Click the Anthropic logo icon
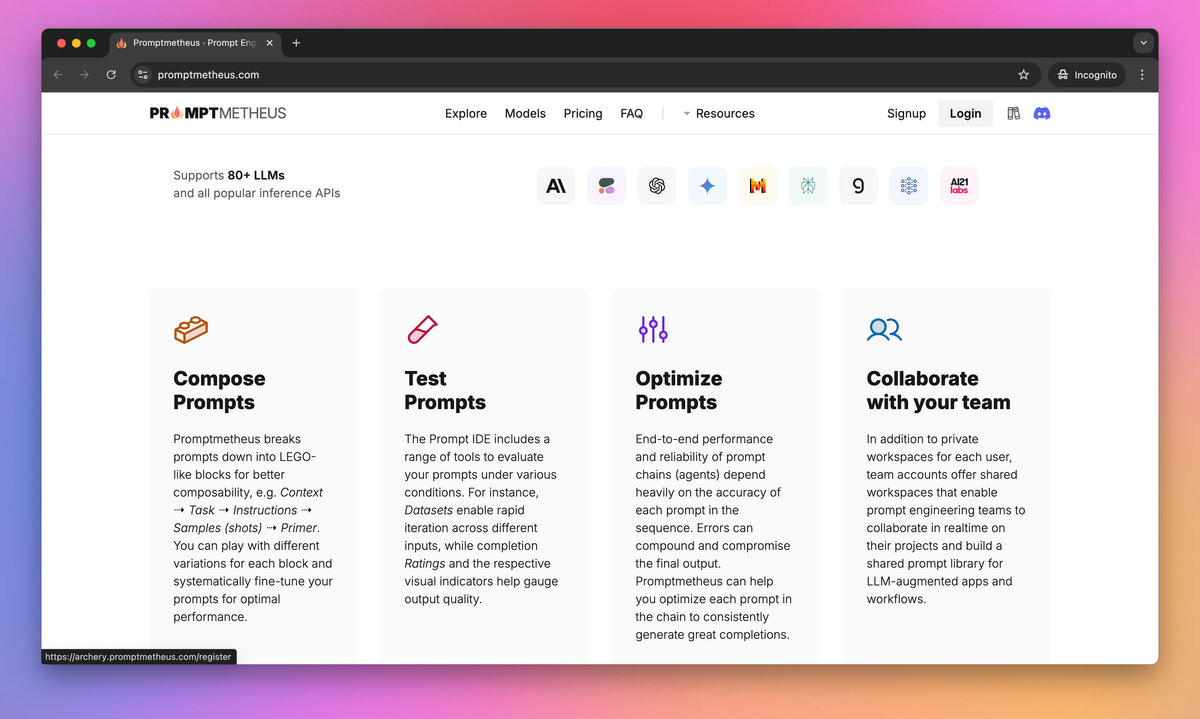 (556, 186)
